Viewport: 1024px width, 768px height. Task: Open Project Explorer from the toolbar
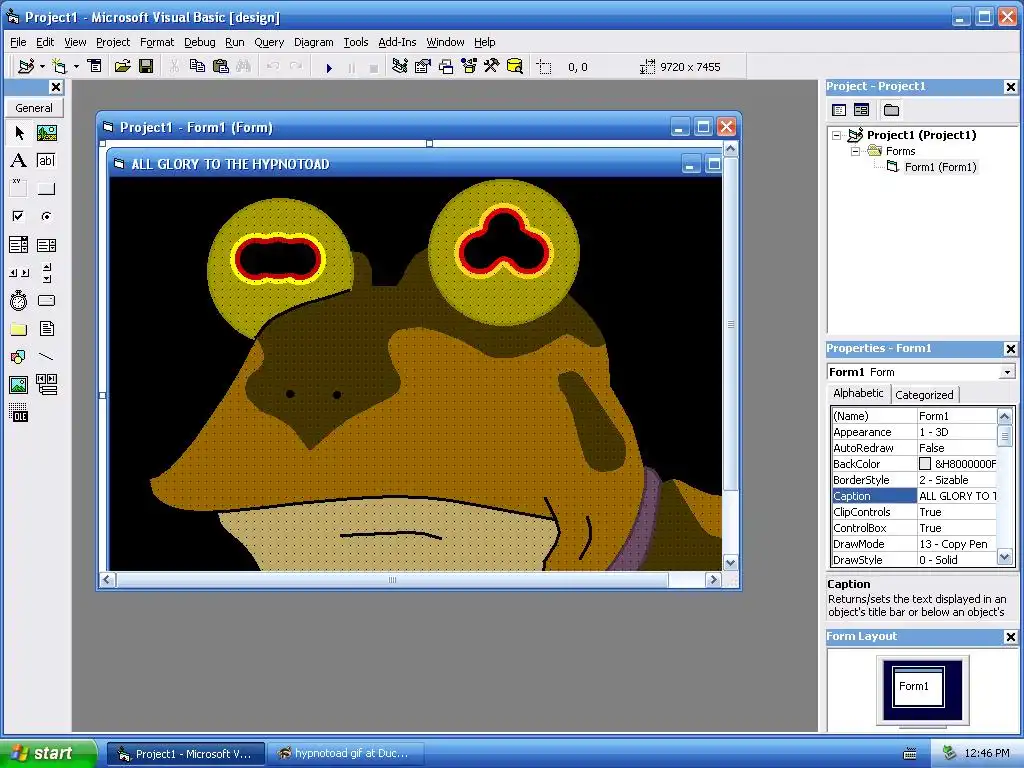pyautogui.click(x=400, y=67)
